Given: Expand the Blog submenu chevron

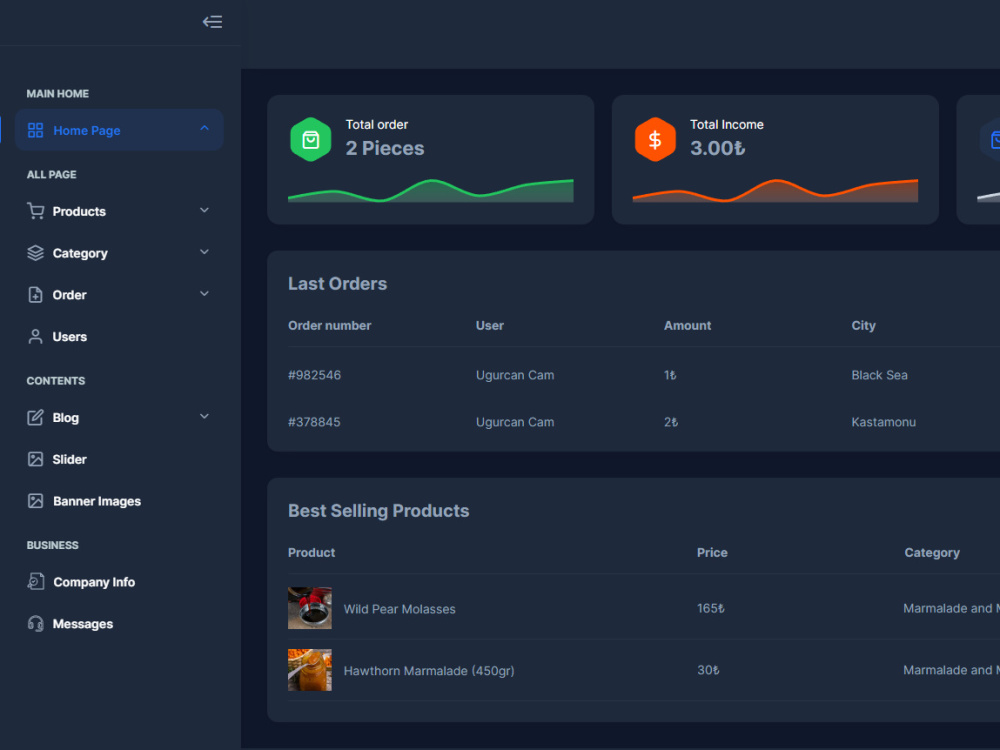Looking at the screenshot, I should 204,416.
